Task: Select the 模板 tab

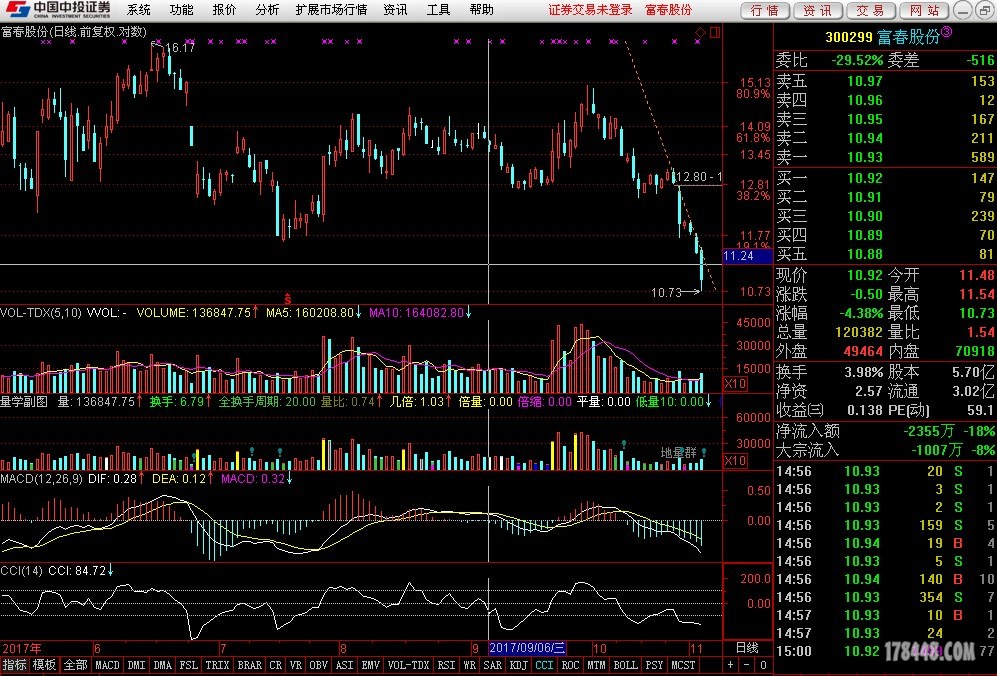Action: pyautogui.click(x=45, y=665)
